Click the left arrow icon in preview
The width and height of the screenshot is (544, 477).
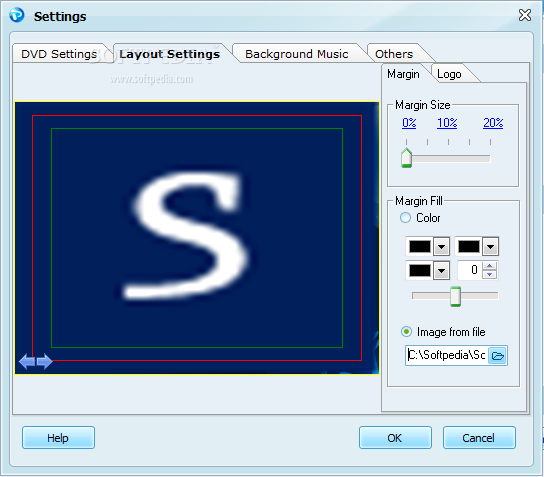coord(27,361)
